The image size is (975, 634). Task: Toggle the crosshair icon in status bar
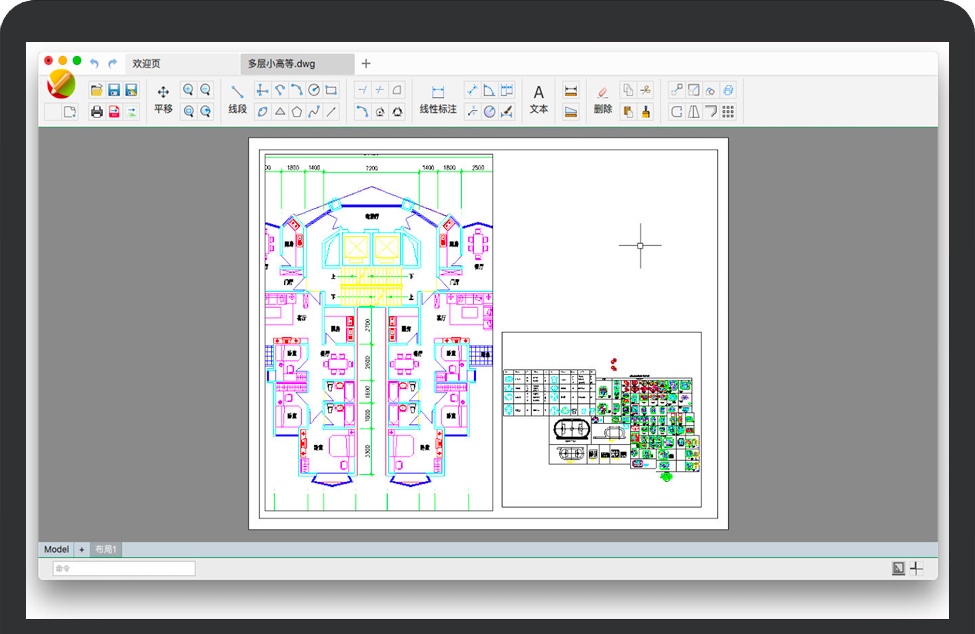coord(916,568)
